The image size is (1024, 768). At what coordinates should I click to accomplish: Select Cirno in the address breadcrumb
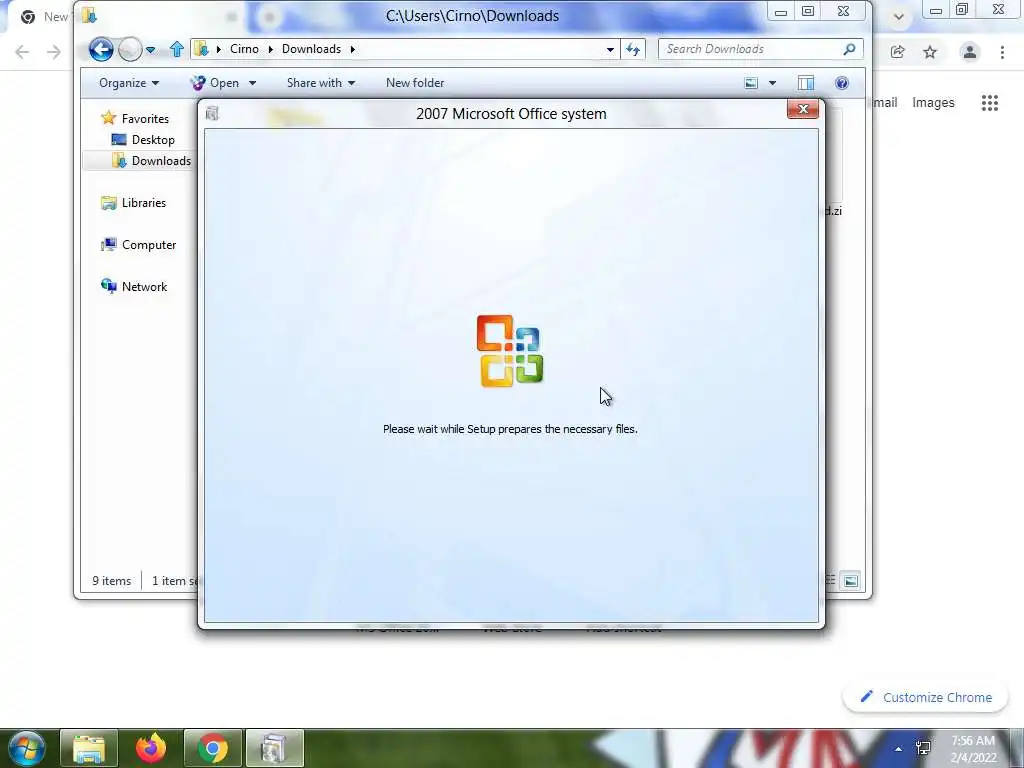pos(244,49)
